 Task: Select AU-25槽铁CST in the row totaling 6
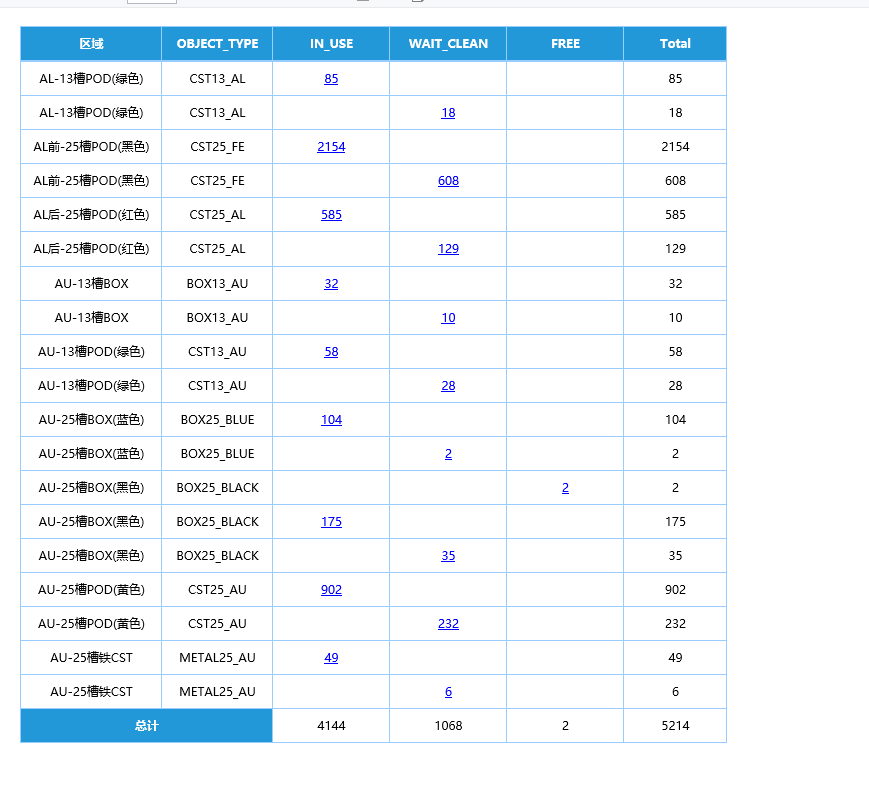pos(91,692)
